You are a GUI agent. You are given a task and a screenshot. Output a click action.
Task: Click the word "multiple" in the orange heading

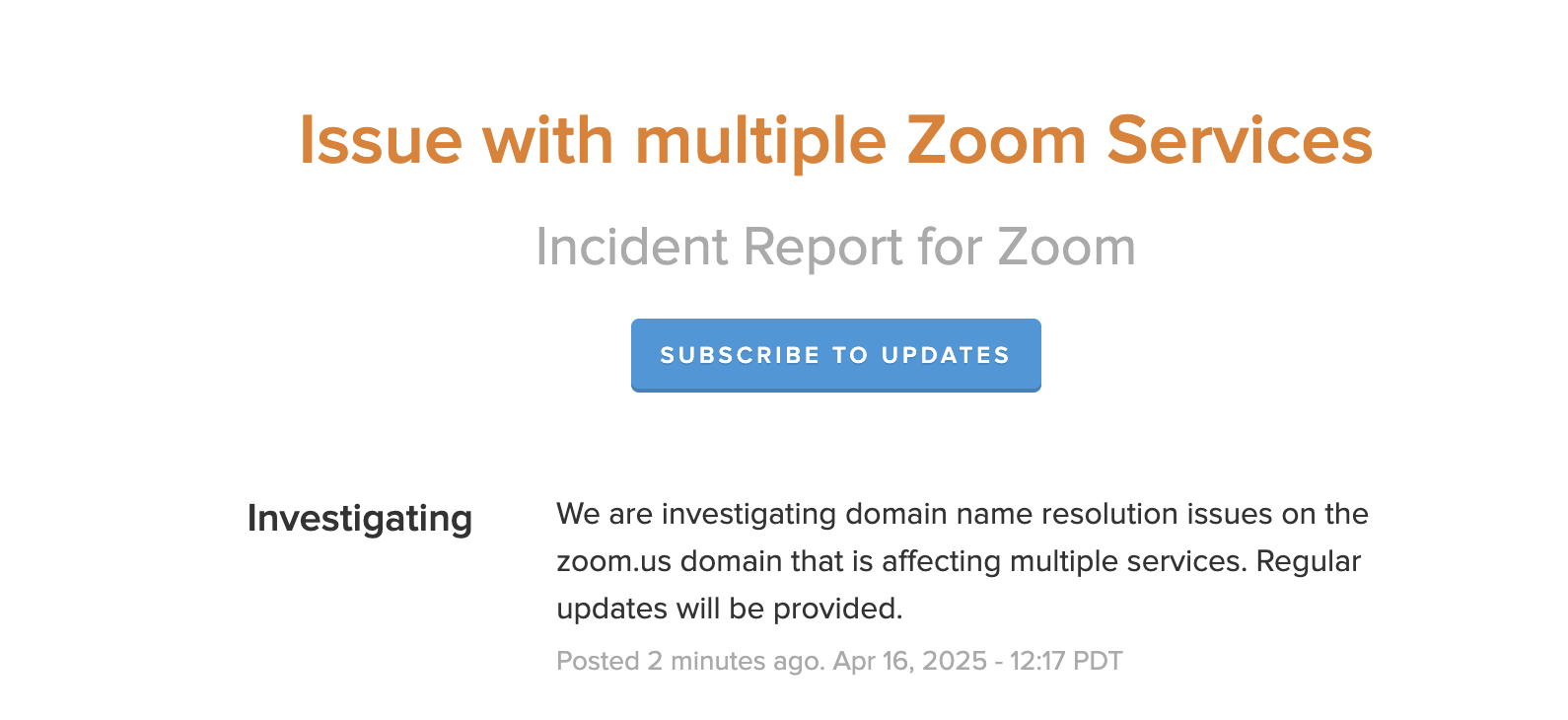tap(760, 140)
